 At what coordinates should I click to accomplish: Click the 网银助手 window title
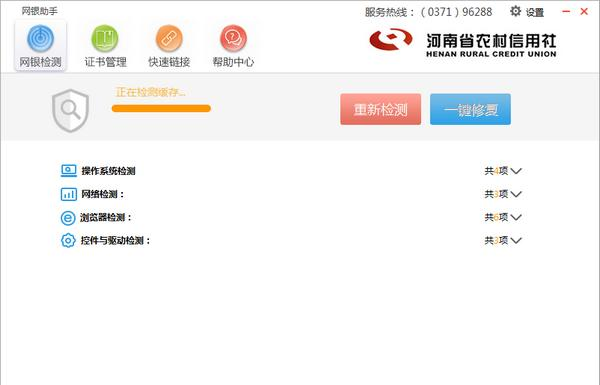click(x=39, y=11)
